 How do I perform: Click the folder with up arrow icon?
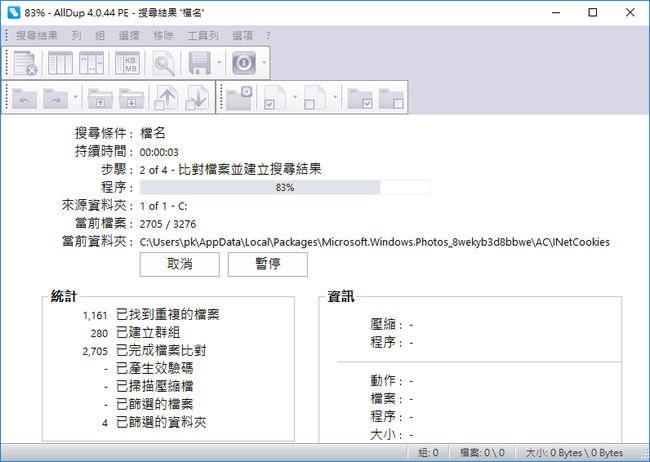(x=100, y=98)
